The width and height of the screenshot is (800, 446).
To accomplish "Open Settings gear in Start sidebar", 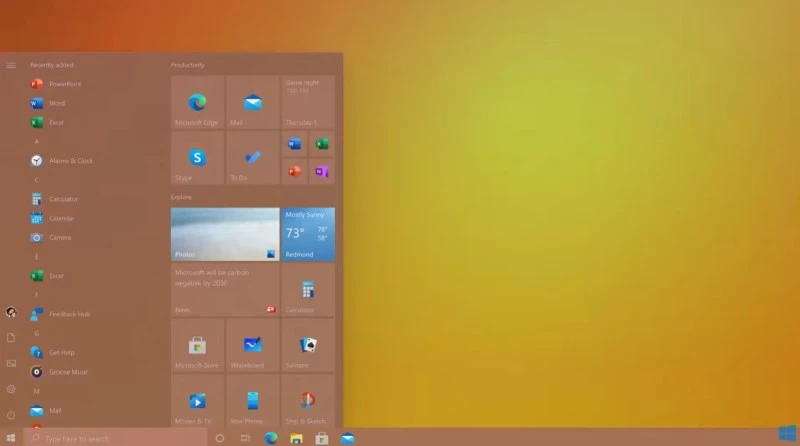I will (x=11, y=389).
